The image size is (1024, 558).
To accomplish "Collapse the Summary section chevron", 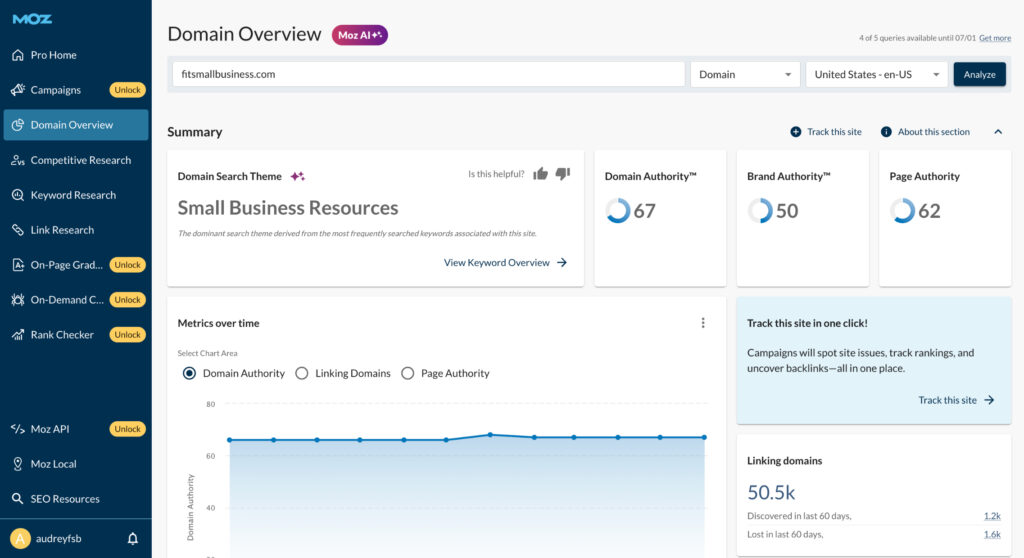I will [998, 132].
